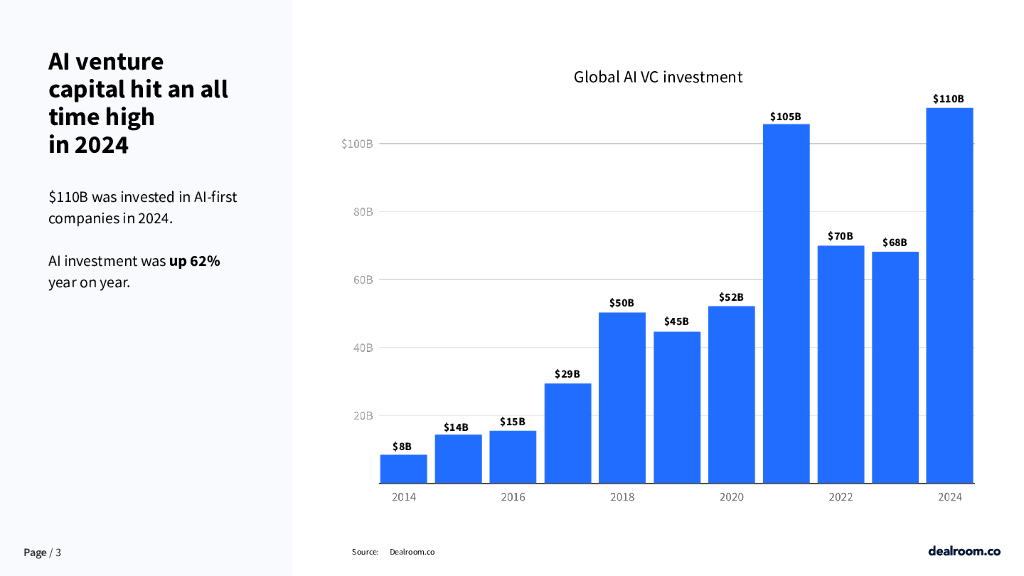Open the Dealroom.co source link
The width and height of the screenshot is (1024, 576).
tap(411, 552)
